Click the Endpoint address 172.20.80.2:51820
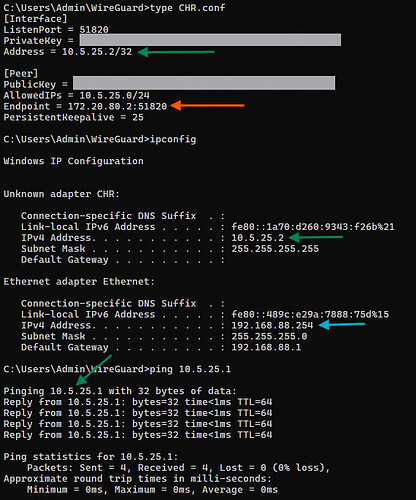Image resolution: width=416 pixels, height=500 pixels. point(117,106)
